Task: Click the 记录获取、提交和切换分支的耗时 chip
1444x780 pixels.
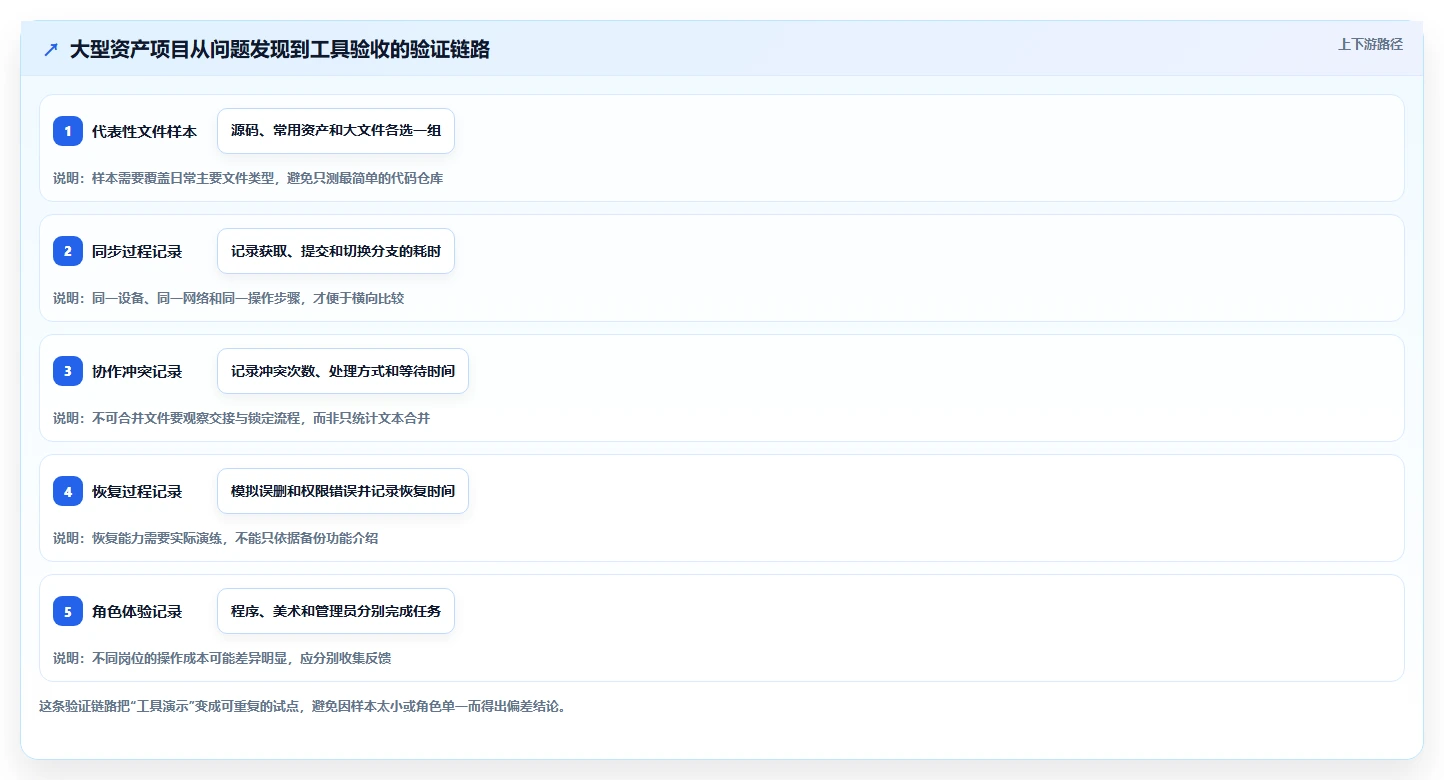Action: (x=336, y=251)
